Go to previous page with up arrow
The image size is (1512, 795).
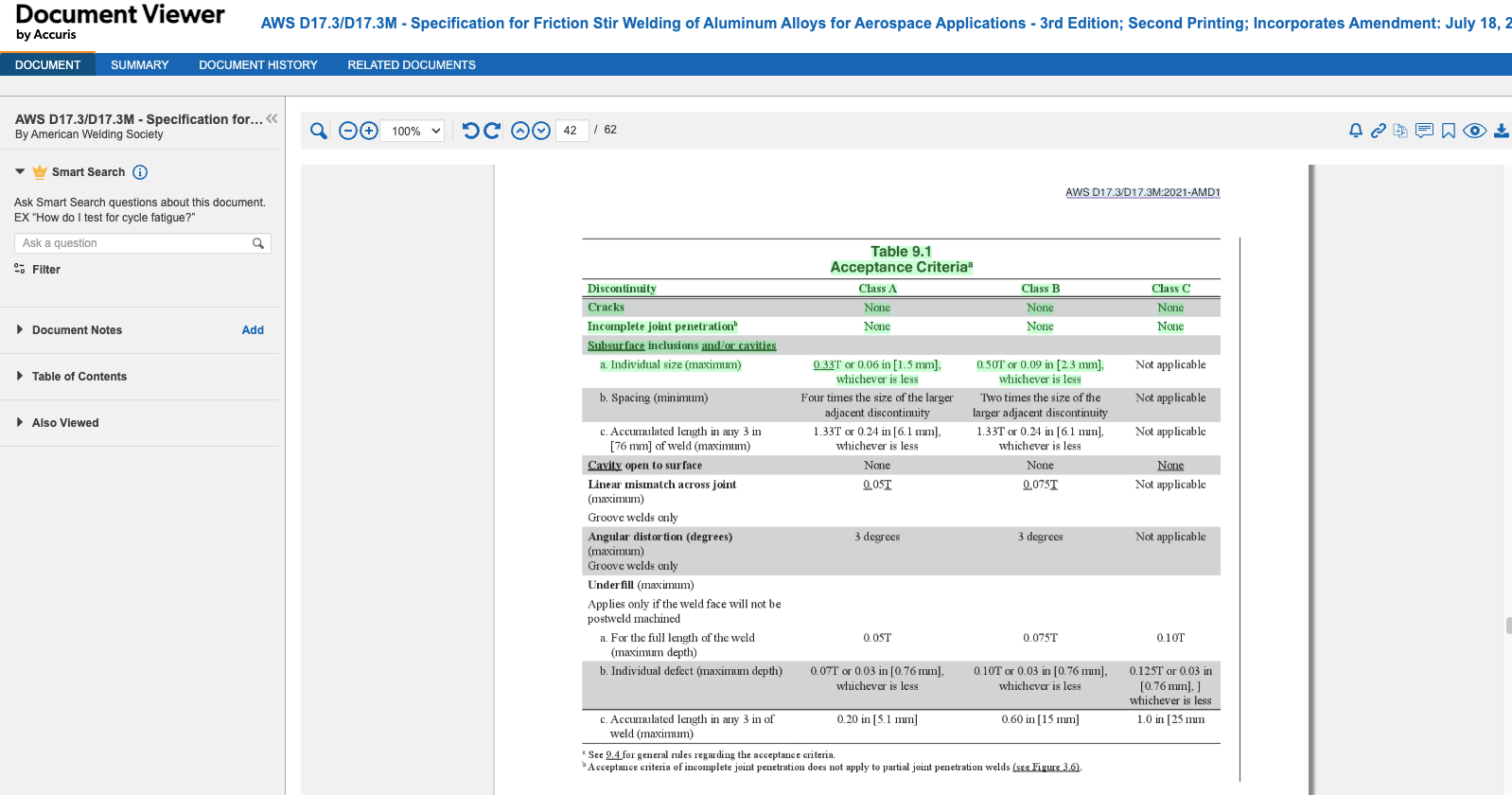pyautogui.click(x=520, y=131)
